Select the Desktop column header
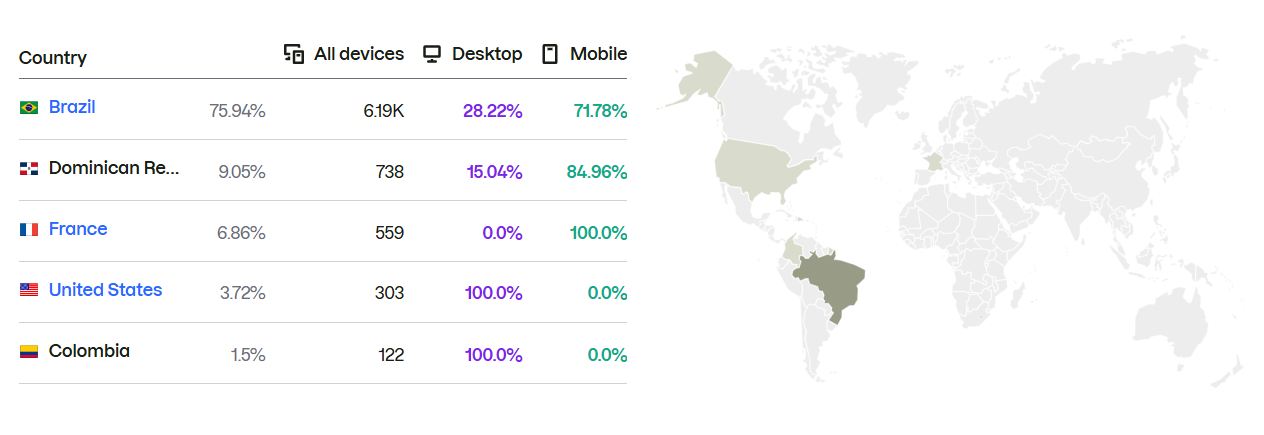This screenshot has height=435, width=1264. (x=473, y=54)
